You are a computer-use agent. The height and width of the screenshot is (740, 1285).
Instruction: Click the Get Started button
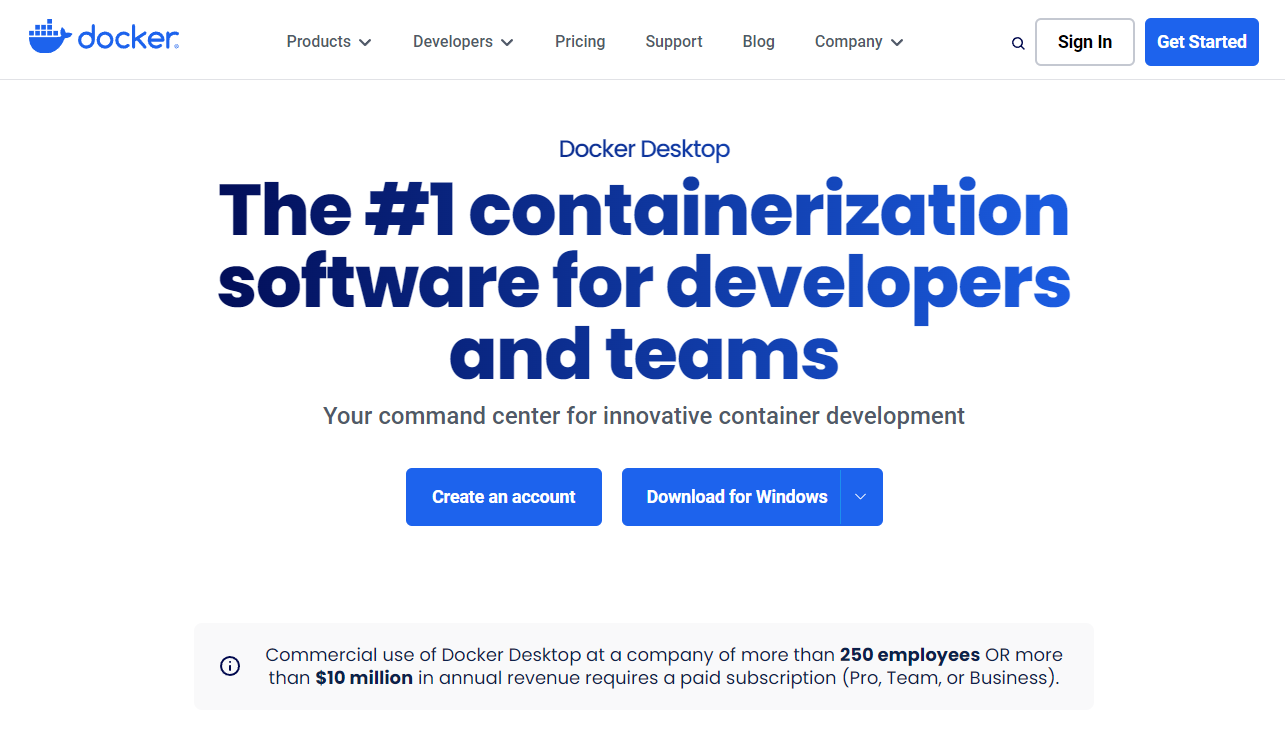point(1202,42)
